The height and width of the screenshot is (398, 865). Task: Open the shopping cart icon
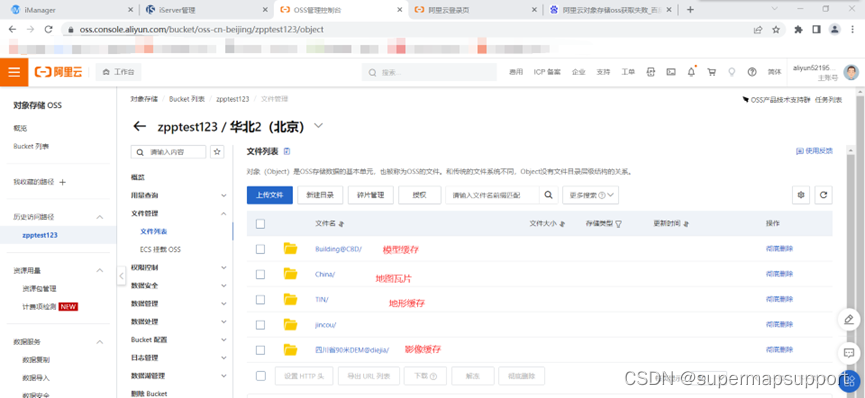coord(712,72)
